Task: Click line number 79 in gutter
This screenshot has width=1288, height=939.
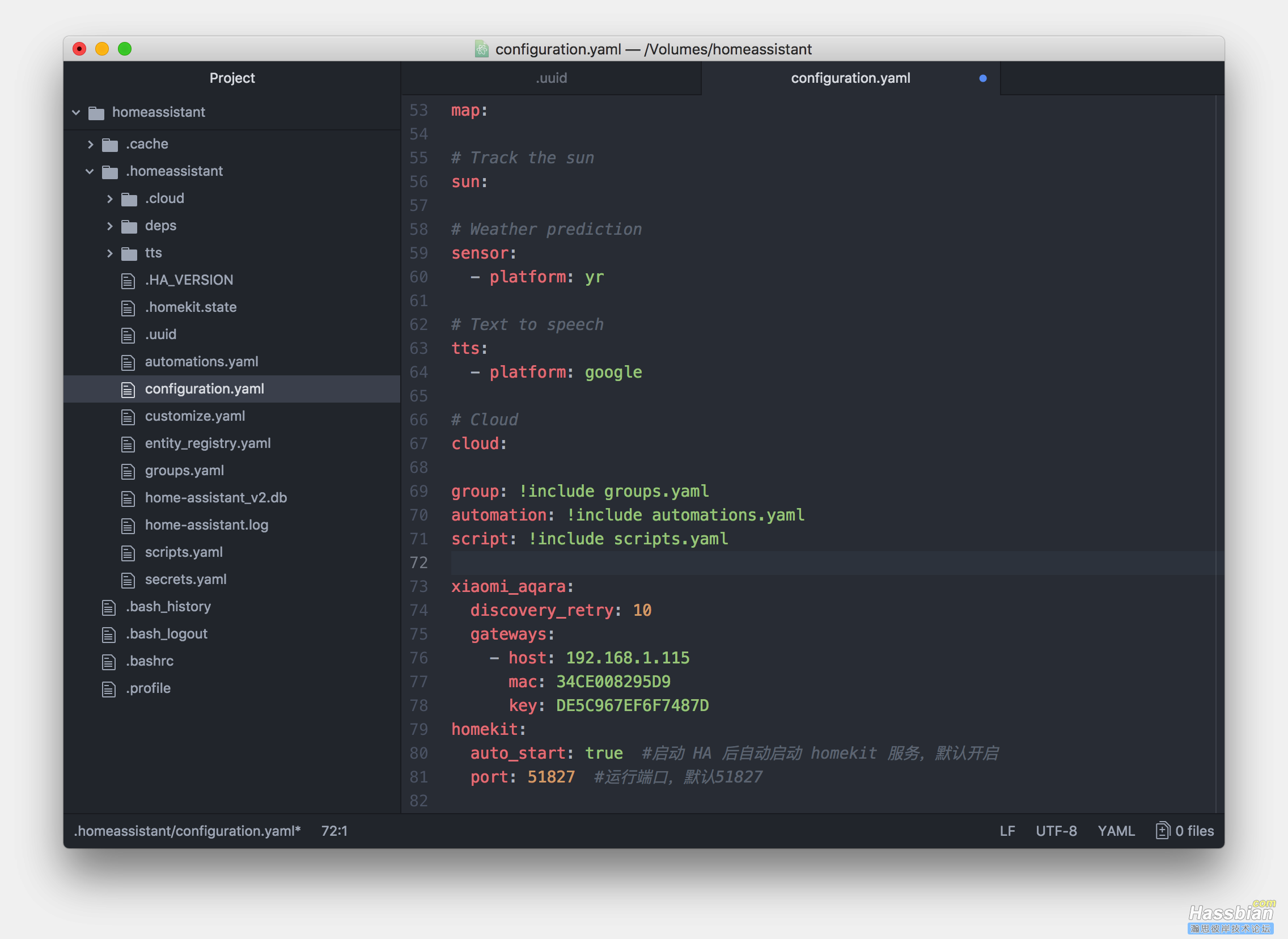Action: 419,729
